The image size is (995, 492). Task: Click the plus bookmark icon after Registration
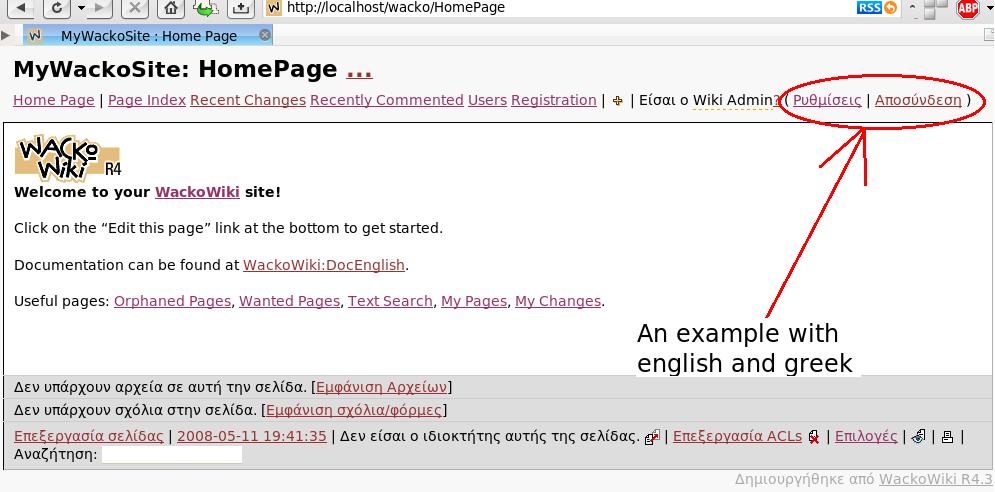click(x=617, y=101)
